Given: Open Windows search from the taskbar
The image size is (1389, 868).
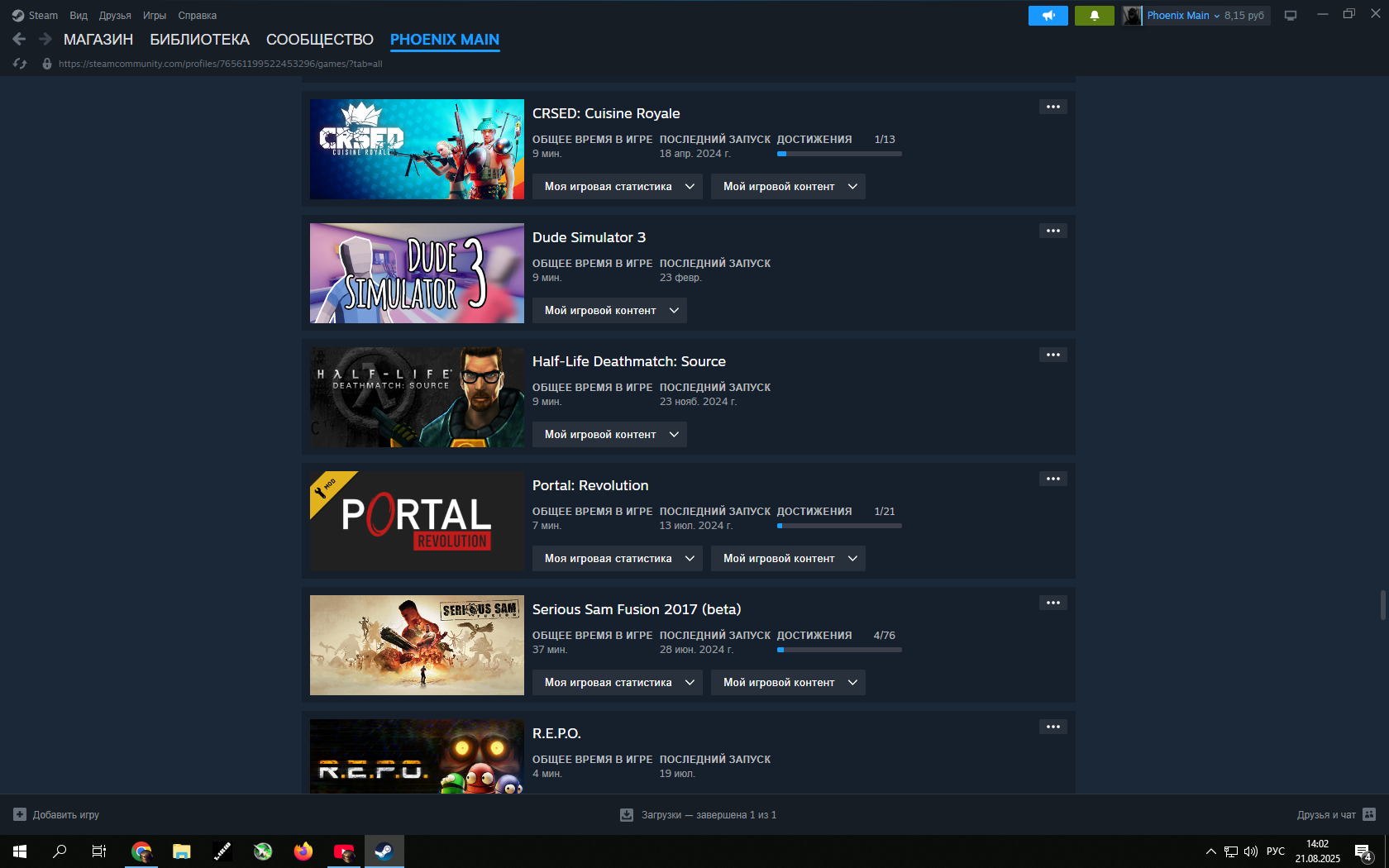Looking at the screenshot, I should pyautogui.click(x=60, y=851).
